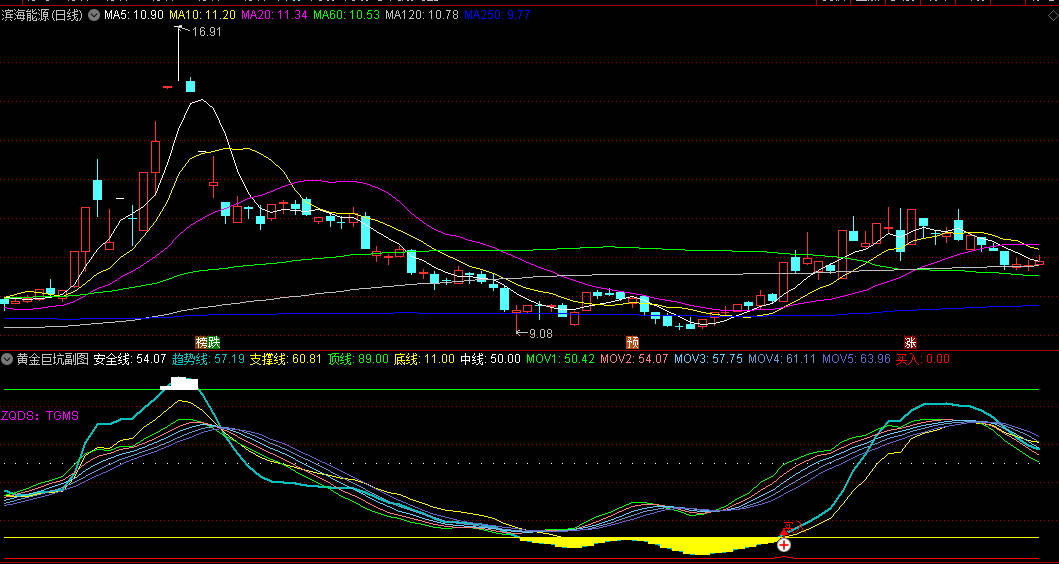Click the red plus buy signal icon
Image resolution: width=1059 pixels, height=564 pixels.
783,544
